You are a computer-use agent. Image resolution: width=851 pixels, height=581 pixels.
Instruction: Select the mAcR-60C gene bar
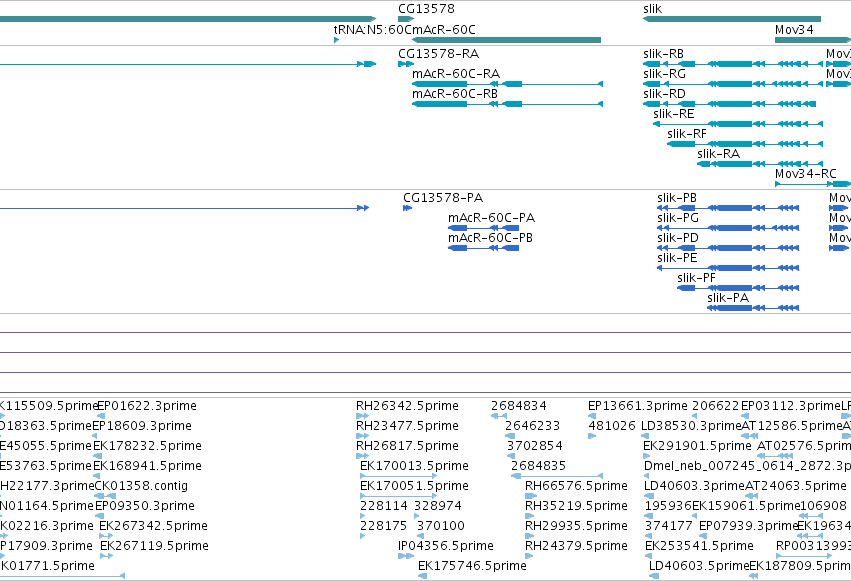(x=506, y=40)
